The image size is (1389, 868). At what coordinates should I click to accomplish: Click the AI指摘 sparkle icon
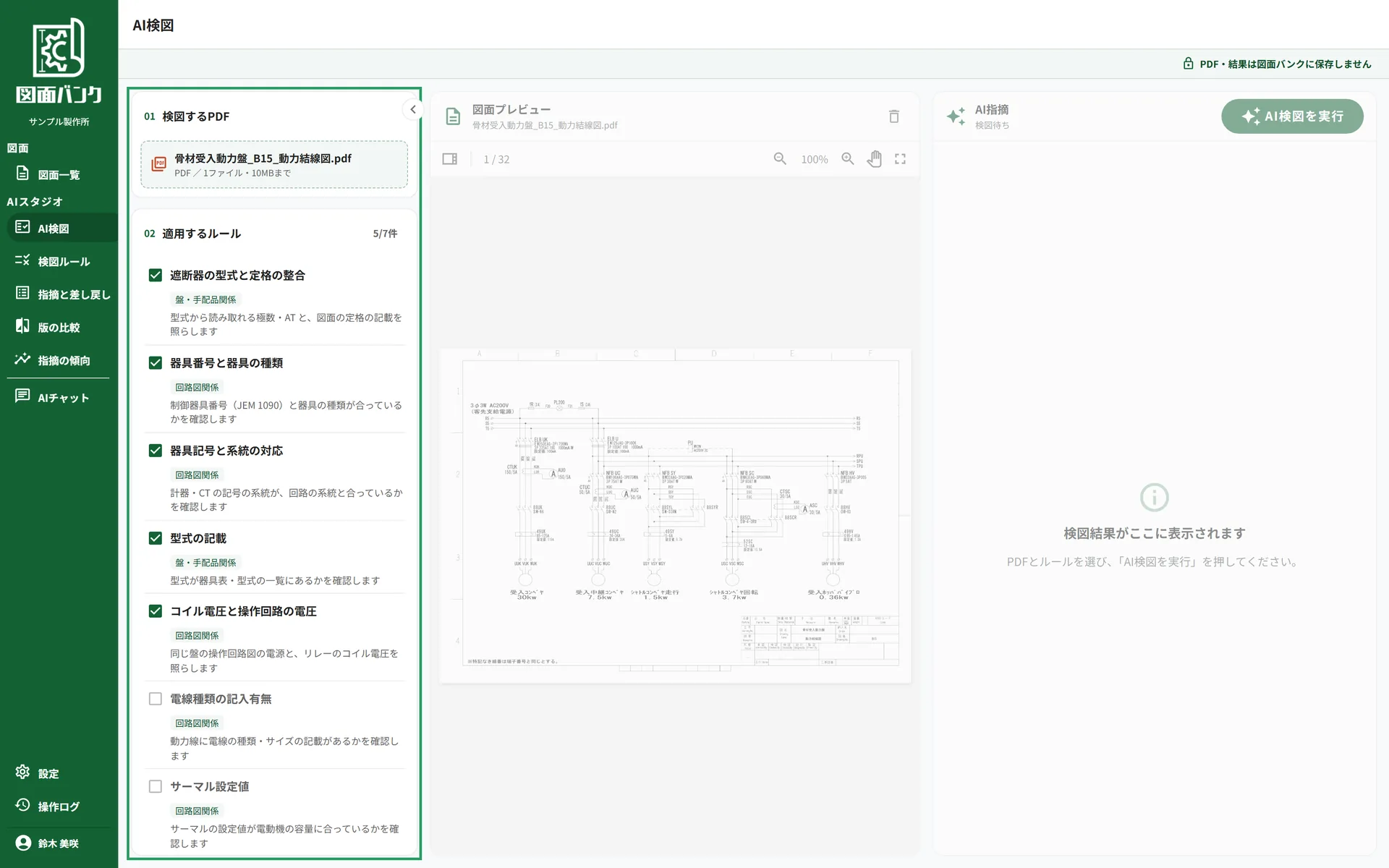(x=956, y=116)
